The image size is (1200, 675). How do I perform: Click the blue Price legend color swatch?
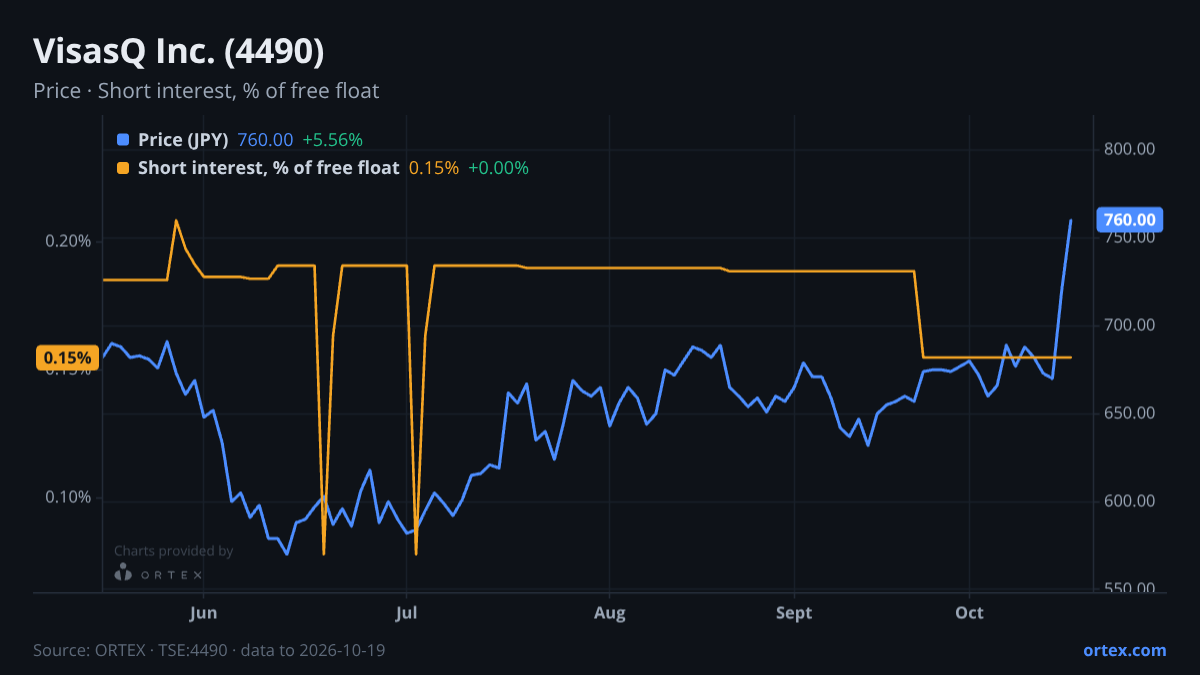123,140
